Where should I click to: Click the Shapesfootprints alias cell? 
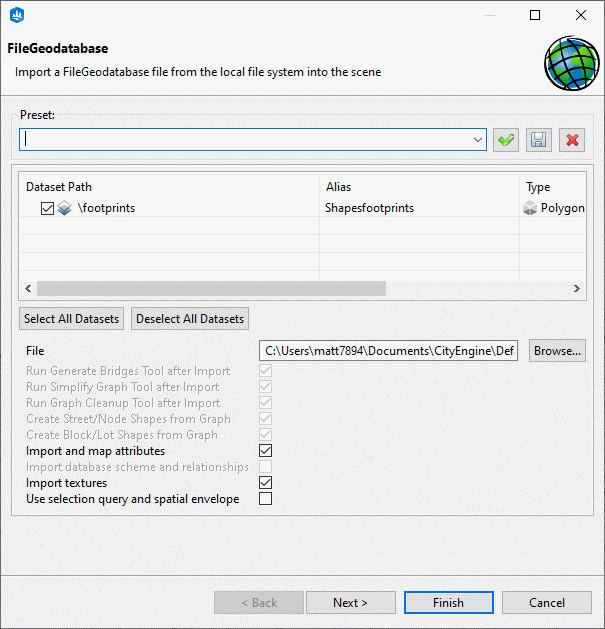[369, 208]
